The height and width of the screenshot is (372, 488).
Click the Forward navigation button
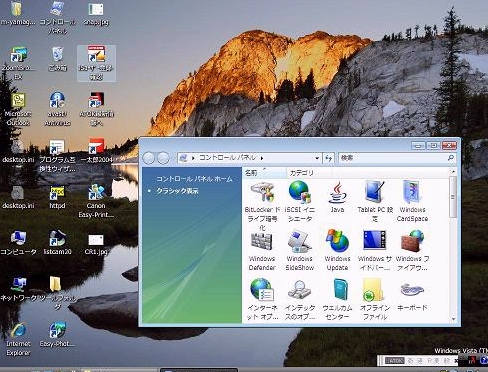click(163, 158)
